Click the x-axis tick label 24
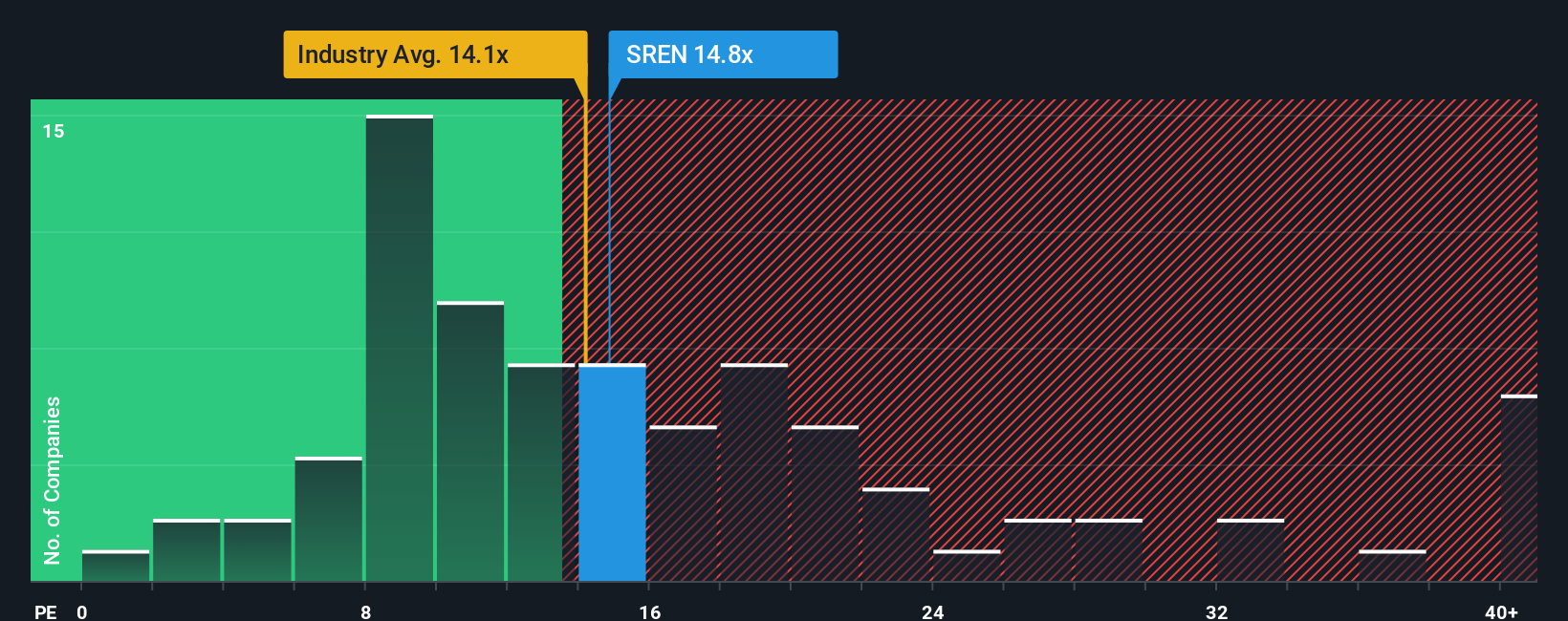Viewport: 1568px width, 621px height. (x=933, y=611)
